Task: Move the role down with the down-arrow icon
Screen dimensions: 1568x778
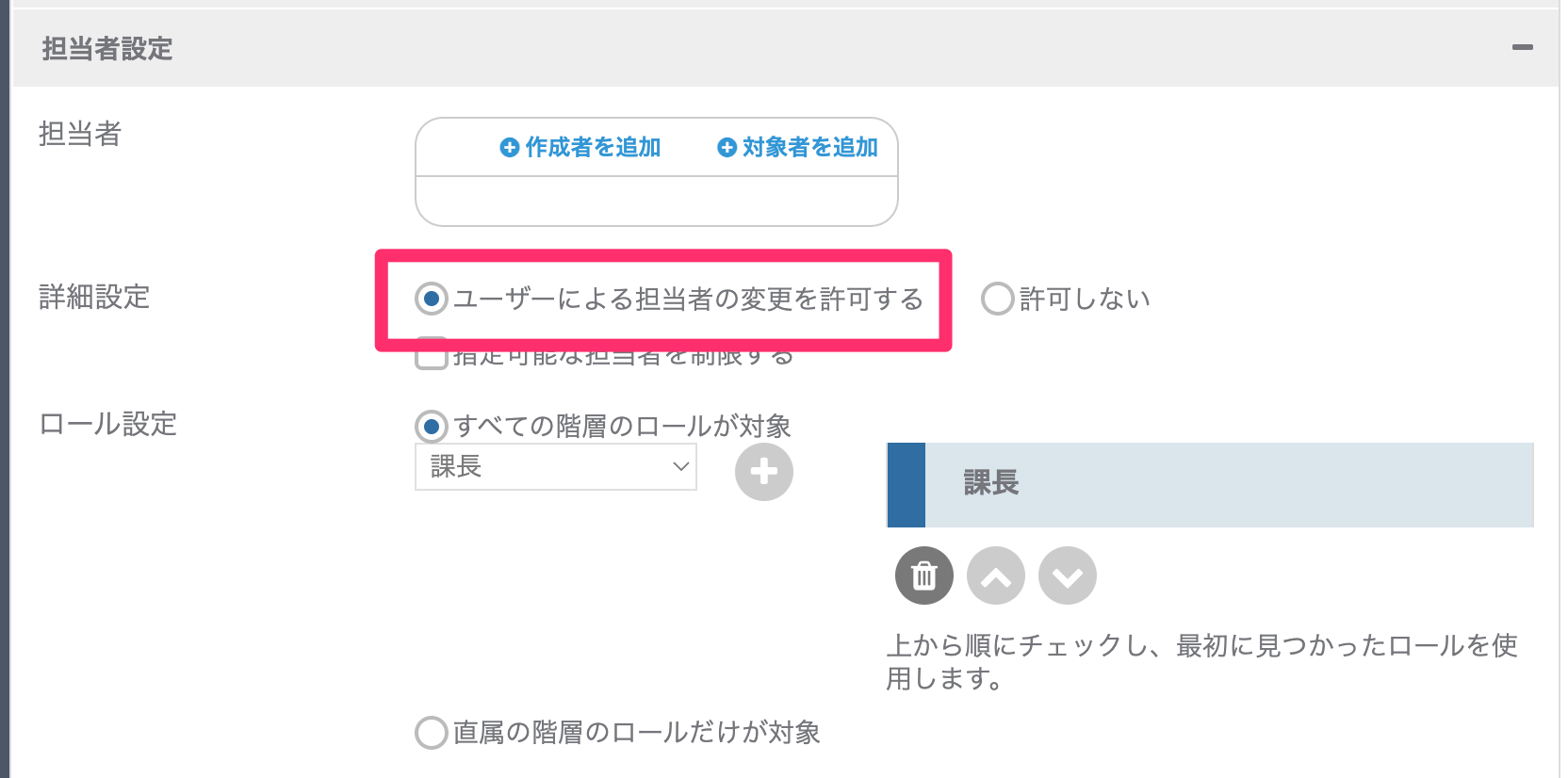Action: tap(1067, 575)
